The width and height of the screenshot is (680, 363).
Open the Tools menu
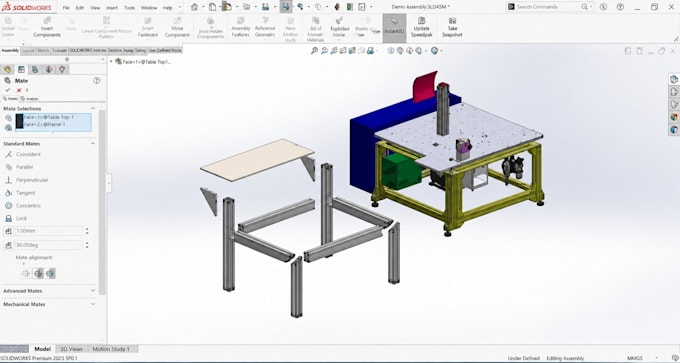(x=129, y=8)
